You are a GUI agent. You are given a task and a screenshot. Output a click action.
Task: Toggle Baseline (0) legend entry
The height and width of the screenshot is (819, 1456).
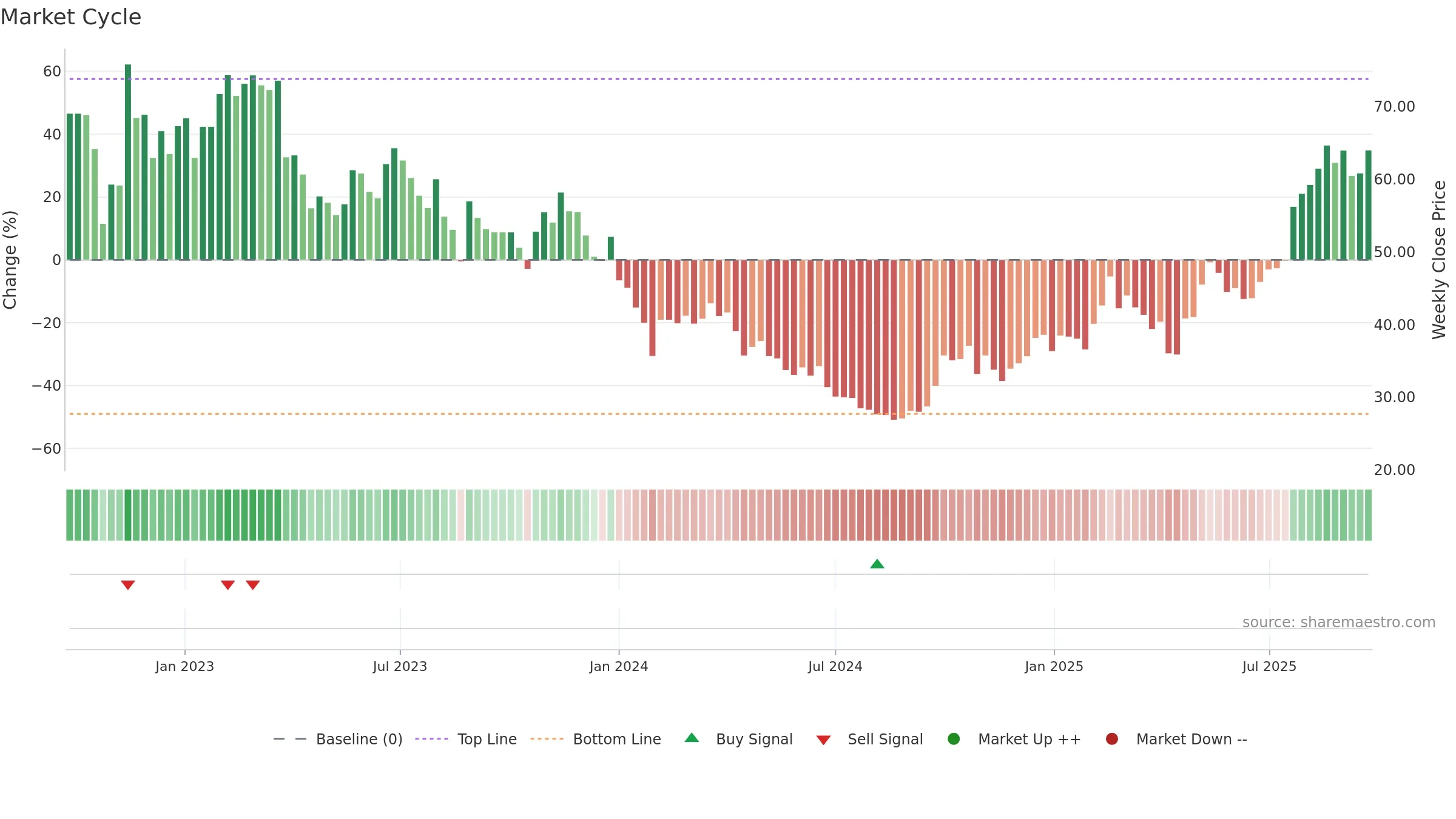pyautogui.click(x=338, y=739)
